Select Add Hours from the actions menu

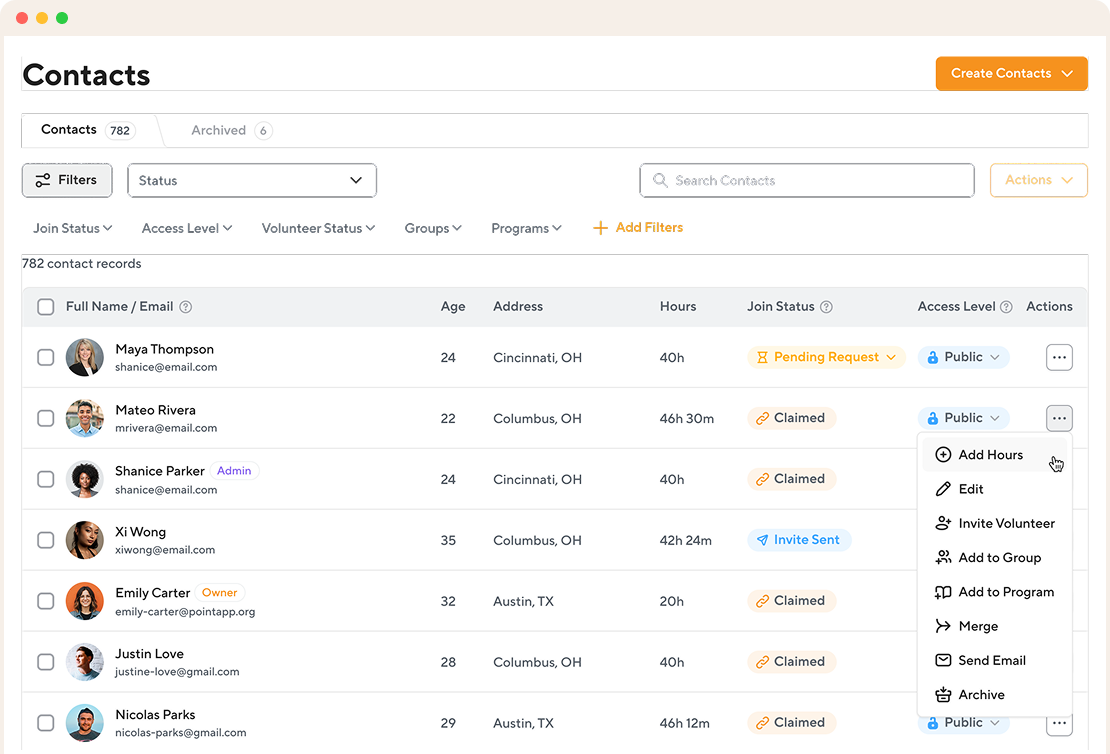994,455
